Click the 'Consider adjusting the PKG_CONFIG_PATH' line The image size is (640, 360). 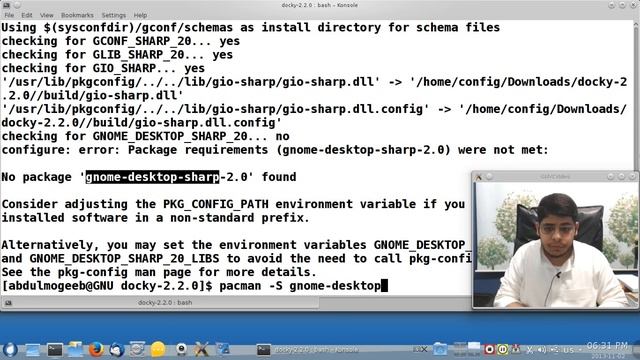tap(233, 204)
